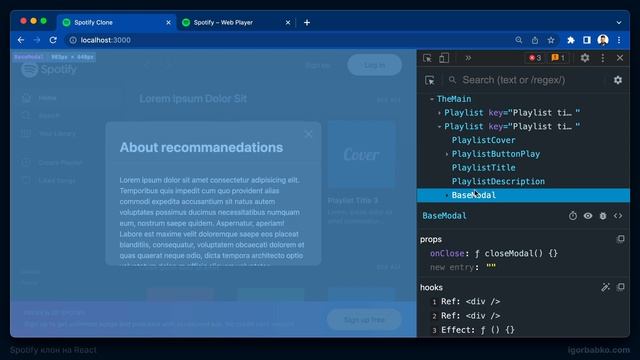Close the Spotify – Web Player tab
This screenshot has width=640, height=360.
tap(288, 22)
